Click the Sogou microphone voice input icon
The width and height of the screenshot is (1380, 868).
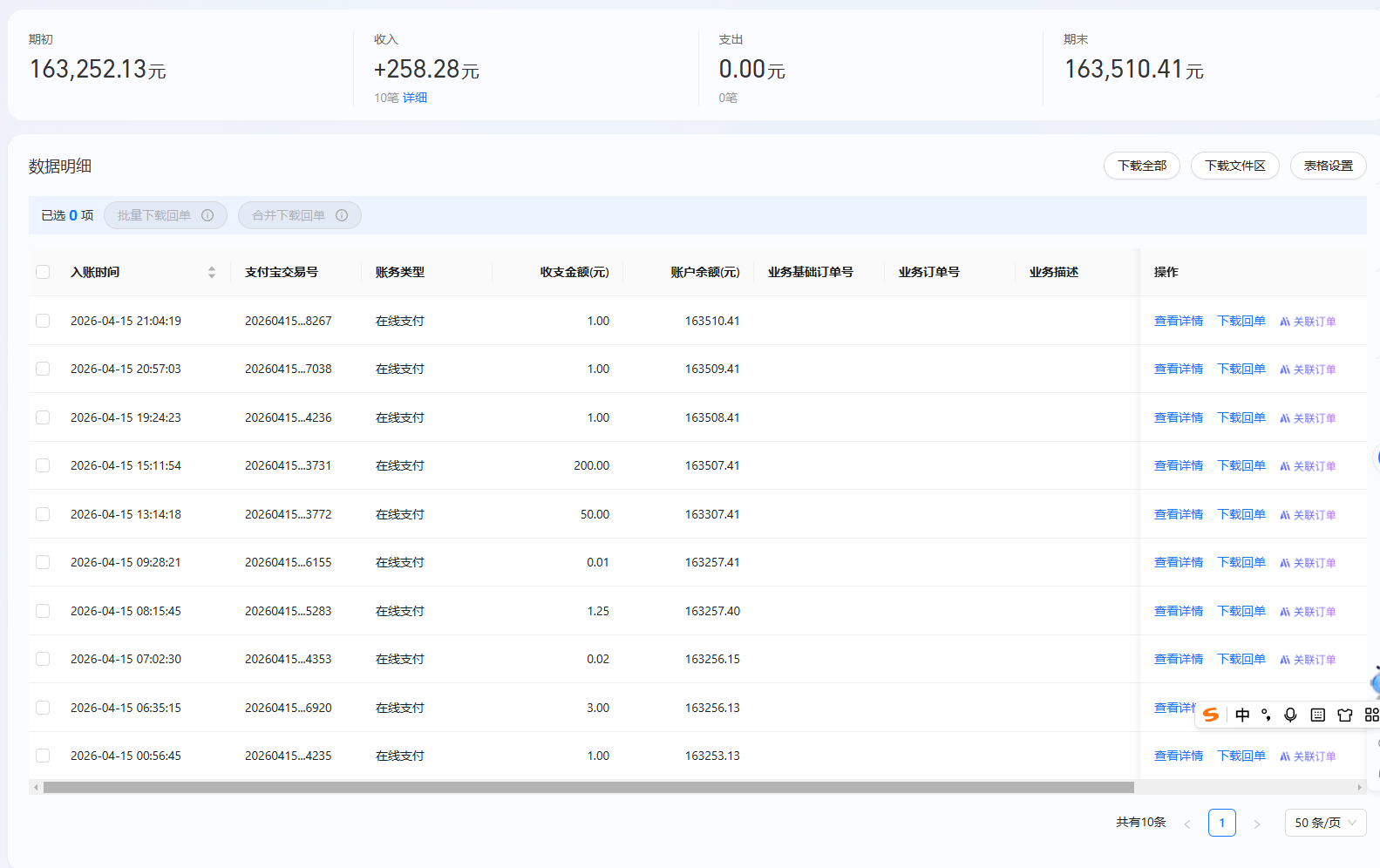[1290, 715]
